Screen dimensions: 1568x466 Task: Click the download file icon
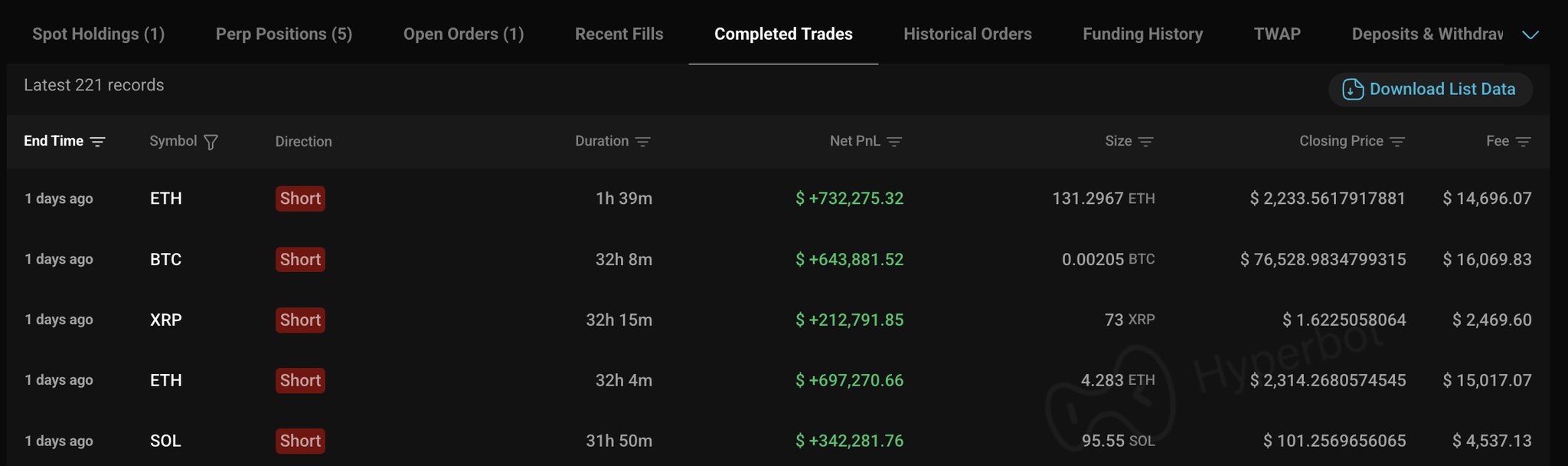(x=1353, y=90)
